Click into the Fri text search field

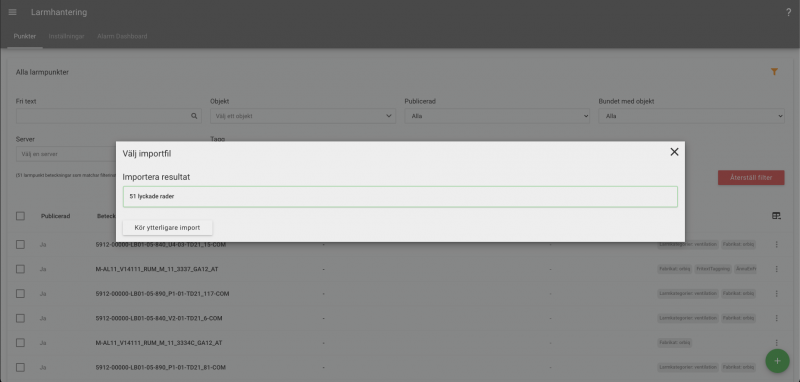click(x=102, y=116)
